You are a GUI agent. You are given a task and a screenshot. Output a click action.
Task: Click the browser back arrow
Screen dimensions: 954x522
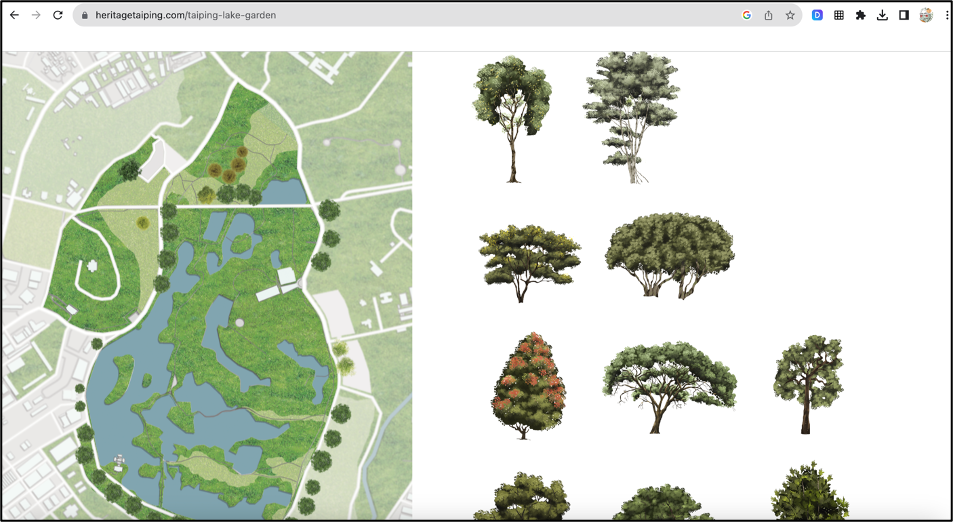(x=14, y=16)
